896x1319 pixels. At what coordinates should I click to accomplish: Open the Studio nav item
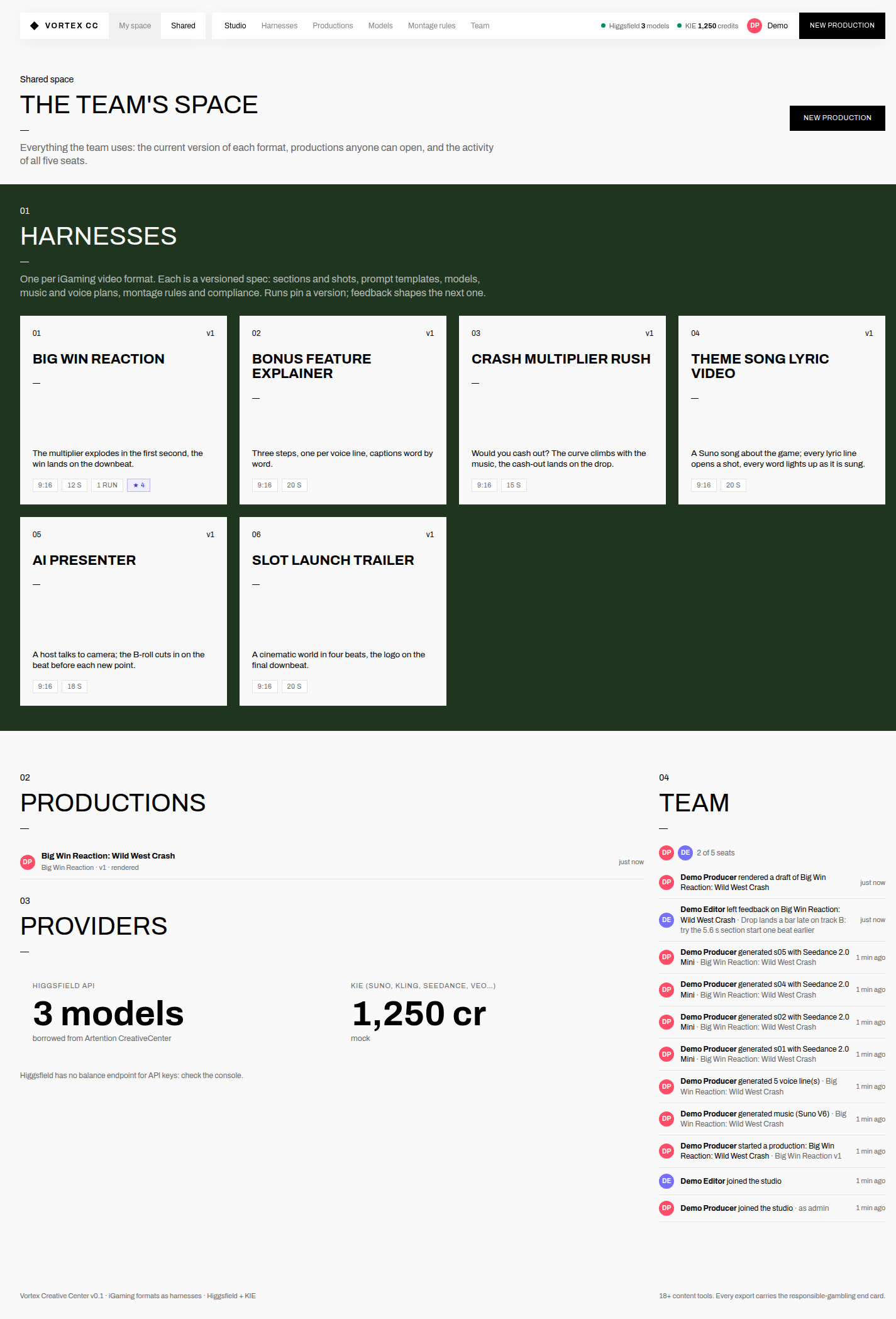point(235,26)
